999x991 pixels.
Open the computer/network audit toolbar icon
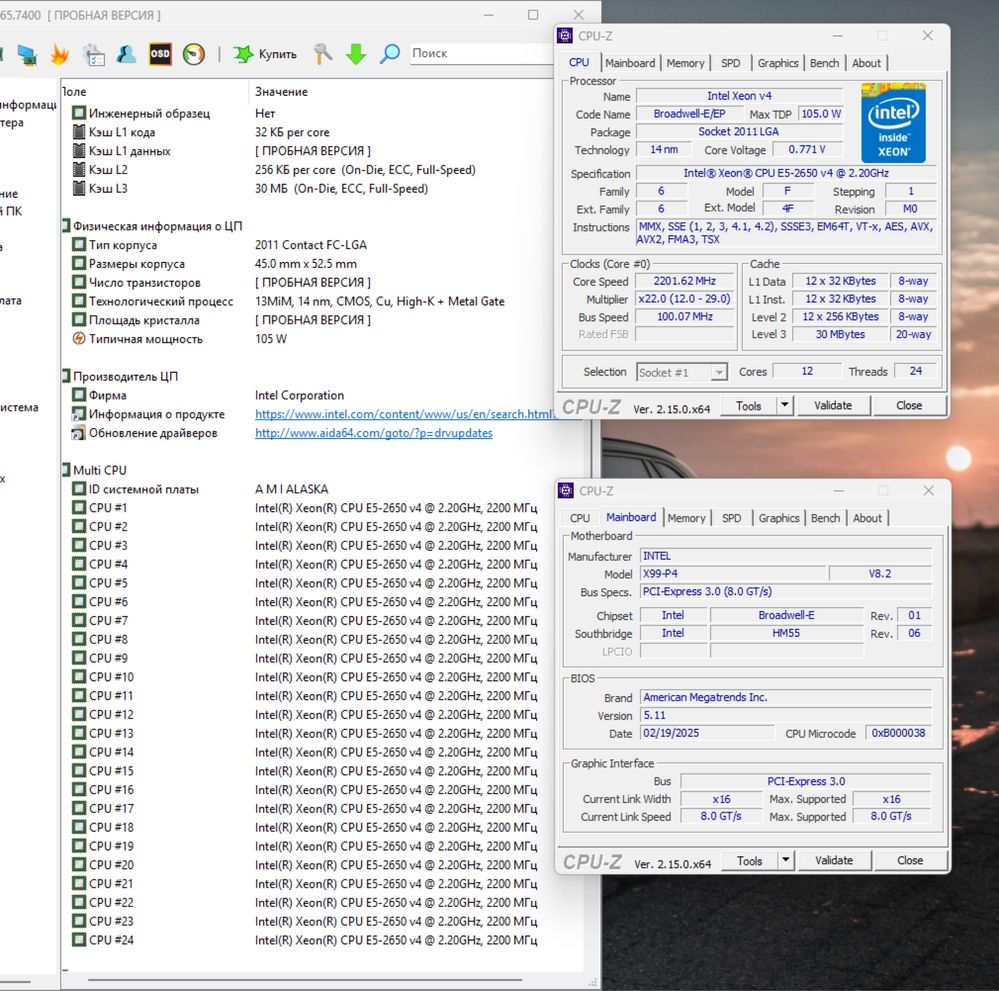[27, 54]
